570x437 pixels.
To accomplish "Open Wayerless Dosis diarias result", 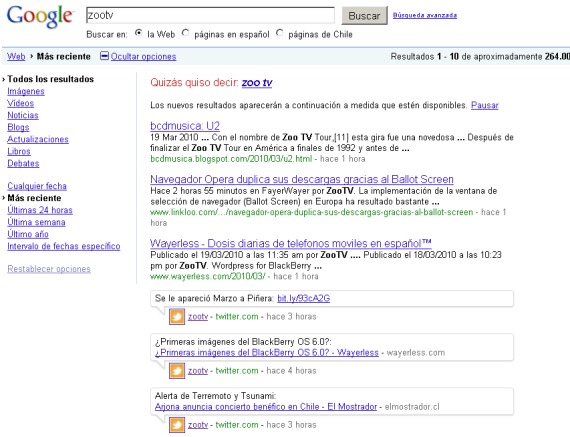I will pos(291,243).
